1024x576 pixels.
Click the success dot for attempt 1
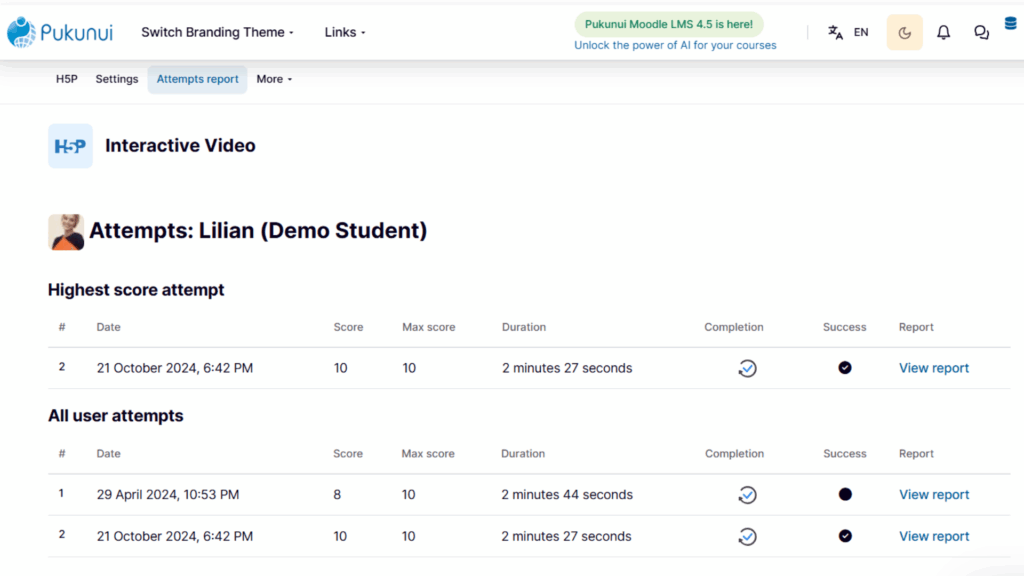click(844, 494)
